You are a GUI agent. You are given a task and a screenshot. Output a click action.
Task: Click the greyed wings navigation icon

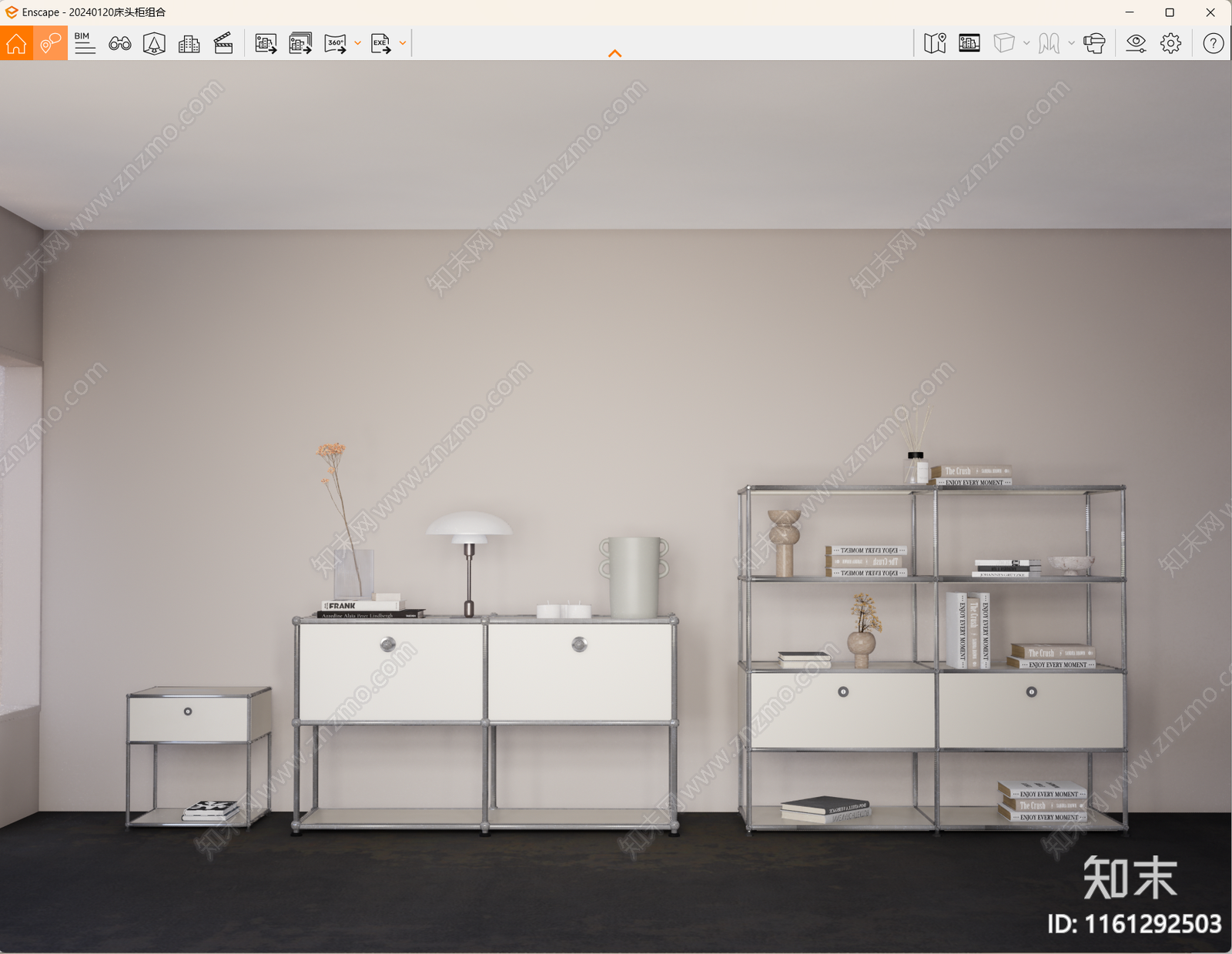pyautogui.click(x=1049, y=43)
